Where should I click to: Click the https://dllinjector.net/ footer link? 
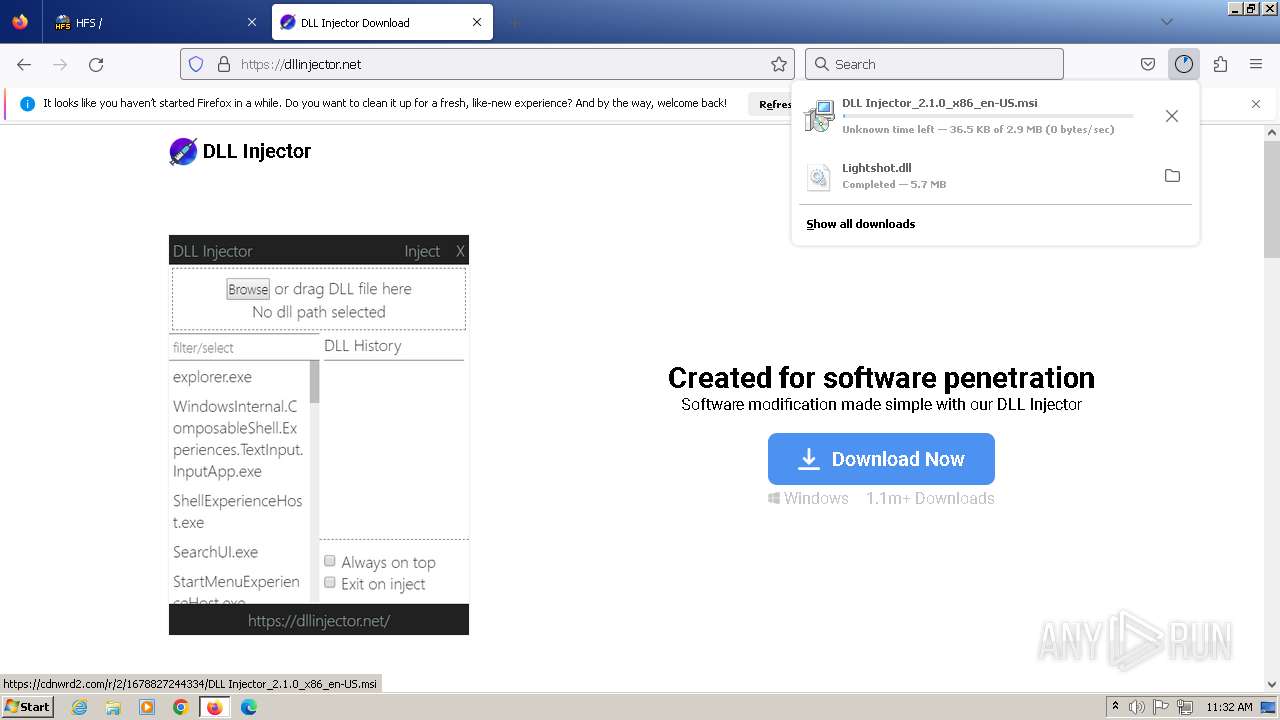point(319,621)
